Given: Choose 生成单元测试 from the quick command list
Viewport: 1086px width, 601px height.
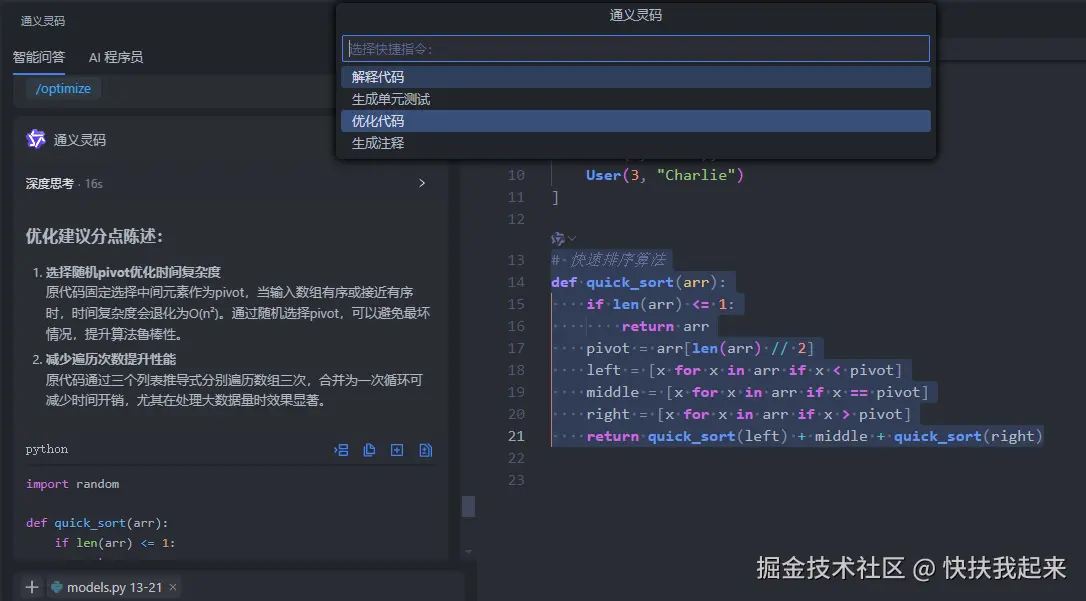Looking at the screenshot, I should tap(636, 99).
